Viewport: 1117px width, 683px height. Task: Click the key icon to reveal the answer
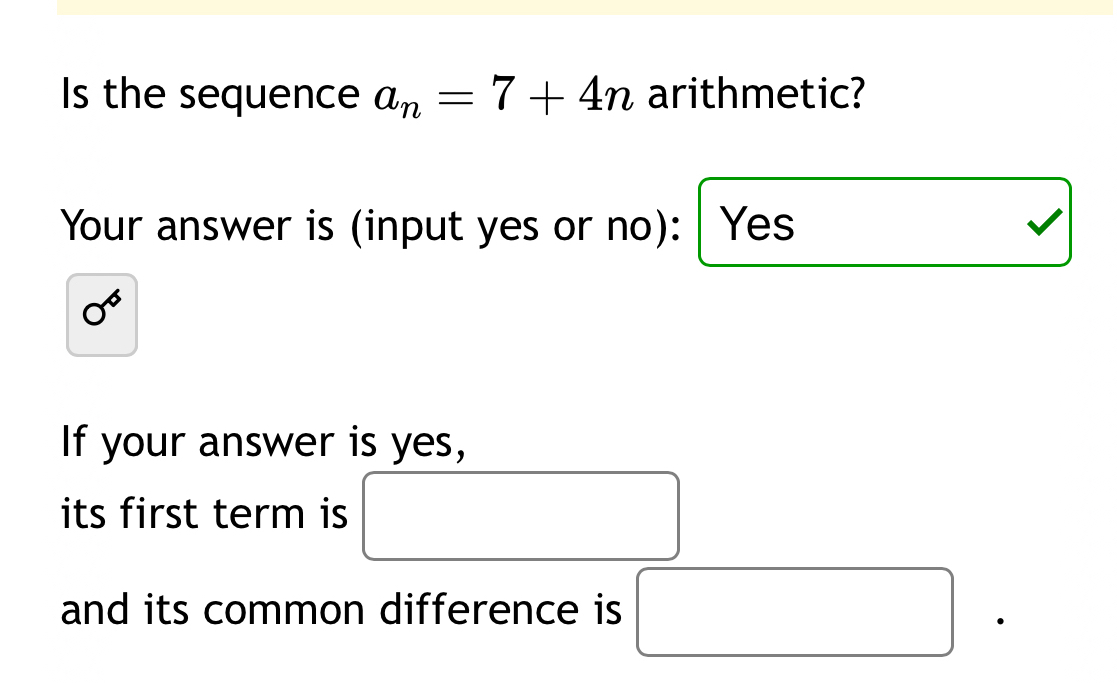pyautogui.click(x=101, y=315)
